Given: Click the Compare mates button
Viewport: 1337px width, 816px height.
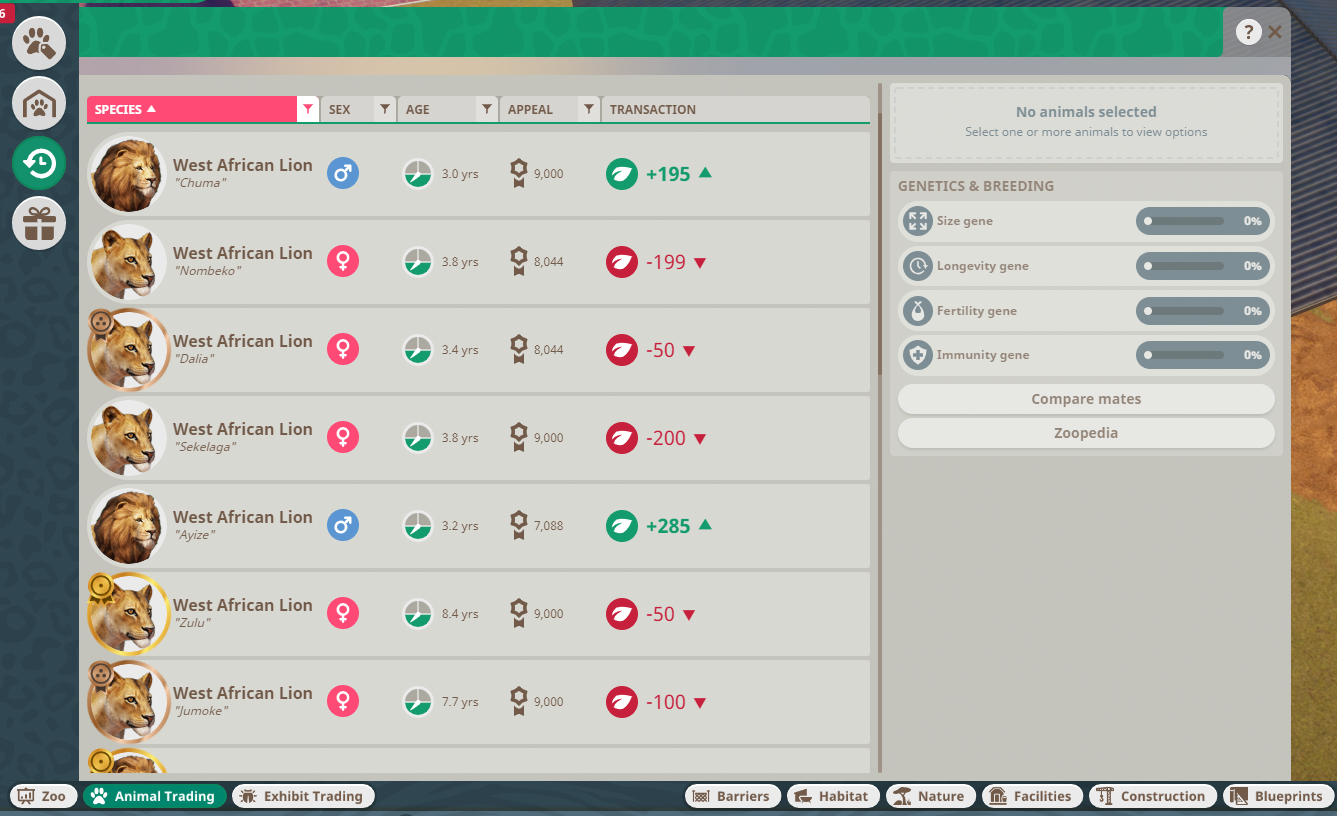Looking at the screenshot, I should coord(1086,399).
